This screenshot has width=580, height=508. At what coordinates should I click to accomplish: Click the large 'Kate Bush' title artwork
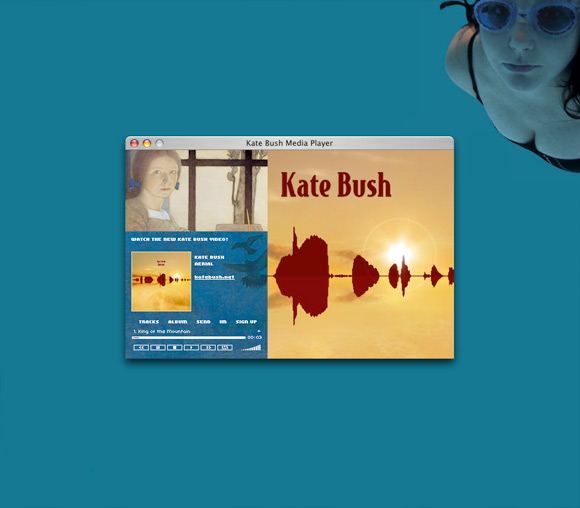coord(335,185)
